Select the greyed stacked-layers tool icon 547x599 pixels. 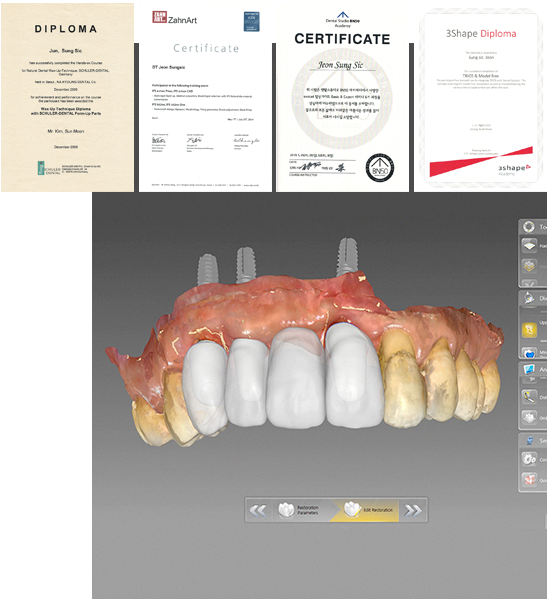point(529,266)
